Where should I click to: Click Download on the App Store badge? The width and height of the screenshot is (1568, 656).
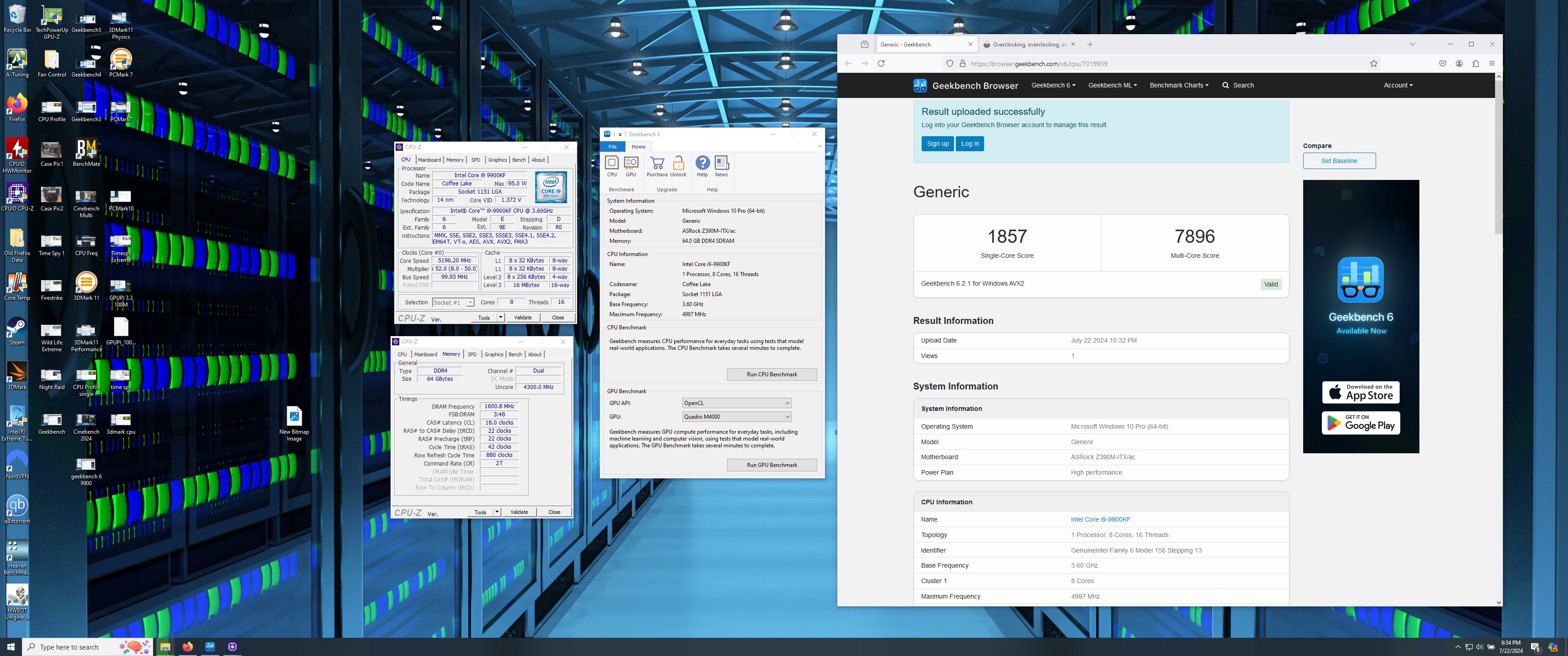[1361, 393]
